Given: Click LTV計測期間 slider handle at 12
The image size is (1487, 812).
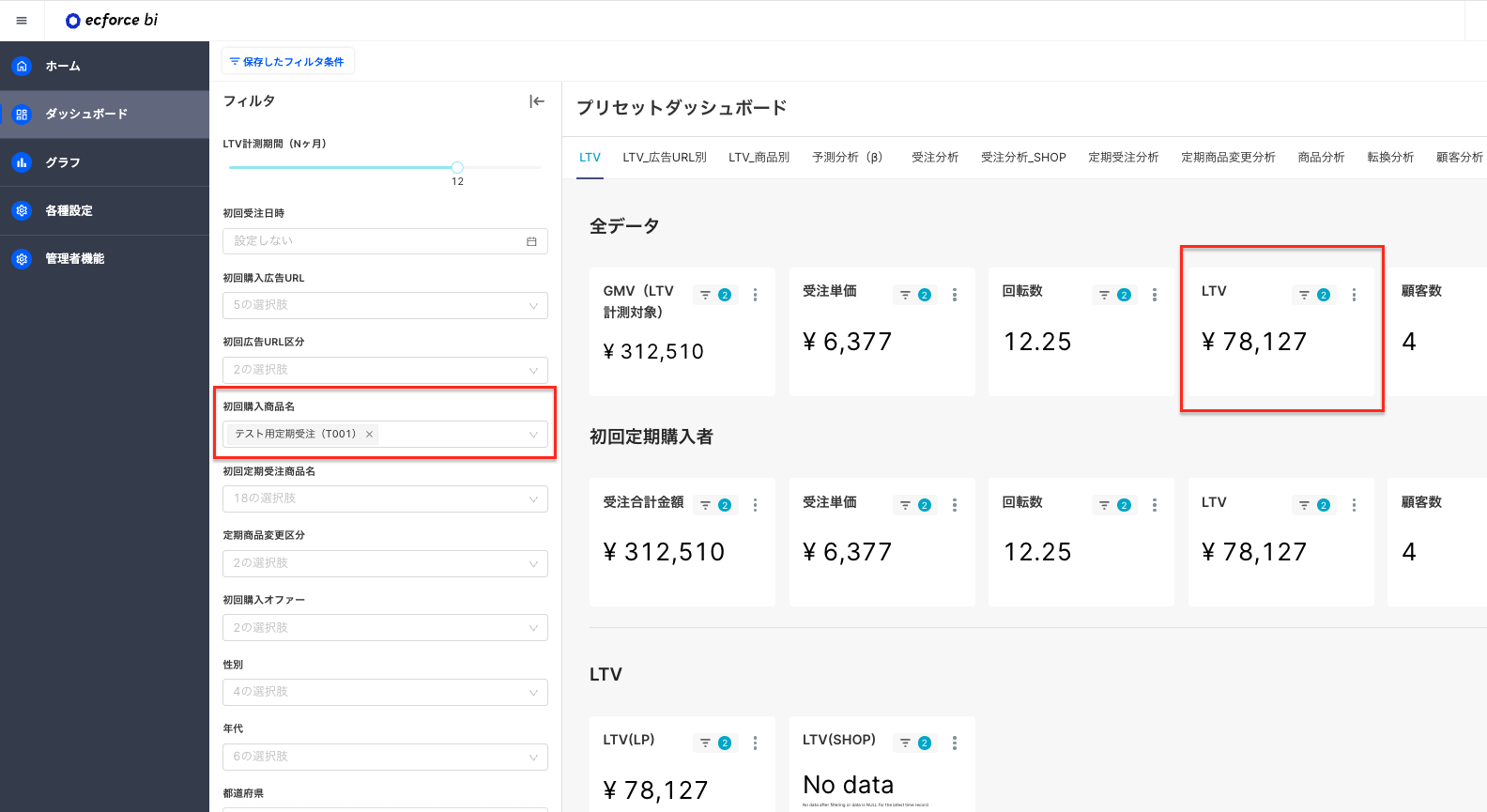Looking at the screenshot, I should pos(457,167).
